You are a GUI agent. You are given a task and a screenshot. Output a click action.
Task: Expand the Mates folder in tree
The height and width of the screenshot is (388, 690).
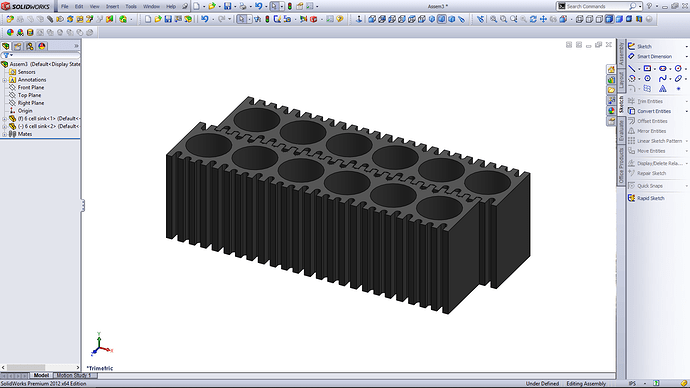pyautogui.click(x=4, y=134)
